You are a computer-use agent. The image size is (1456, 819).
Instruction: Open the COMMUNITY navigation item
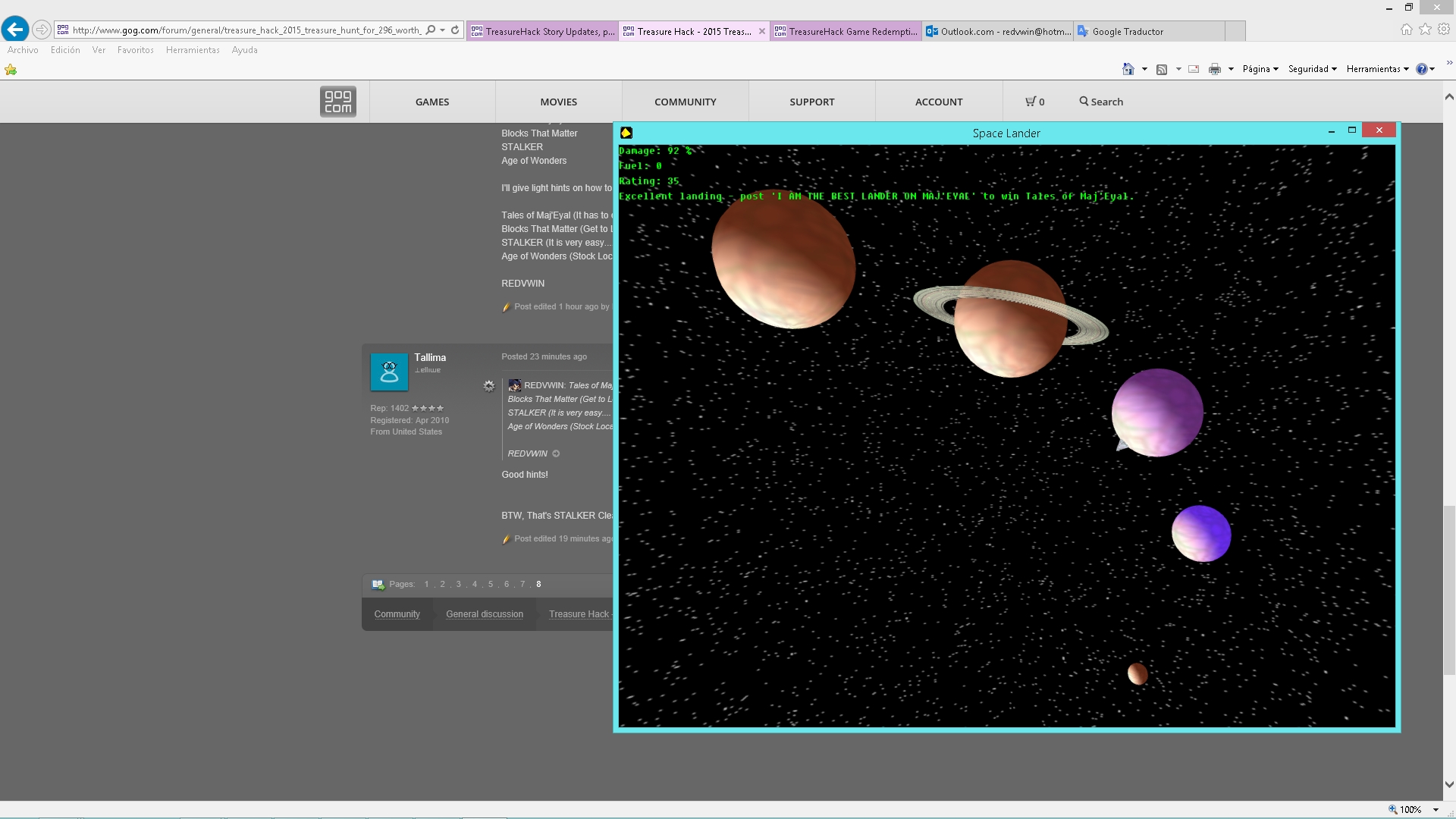point(686,102)
